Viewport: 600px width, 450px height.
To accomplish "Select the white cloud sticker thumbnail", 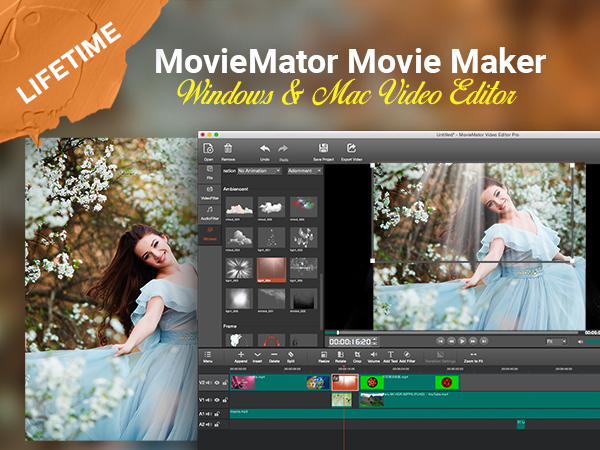I will tap(271, 207).
